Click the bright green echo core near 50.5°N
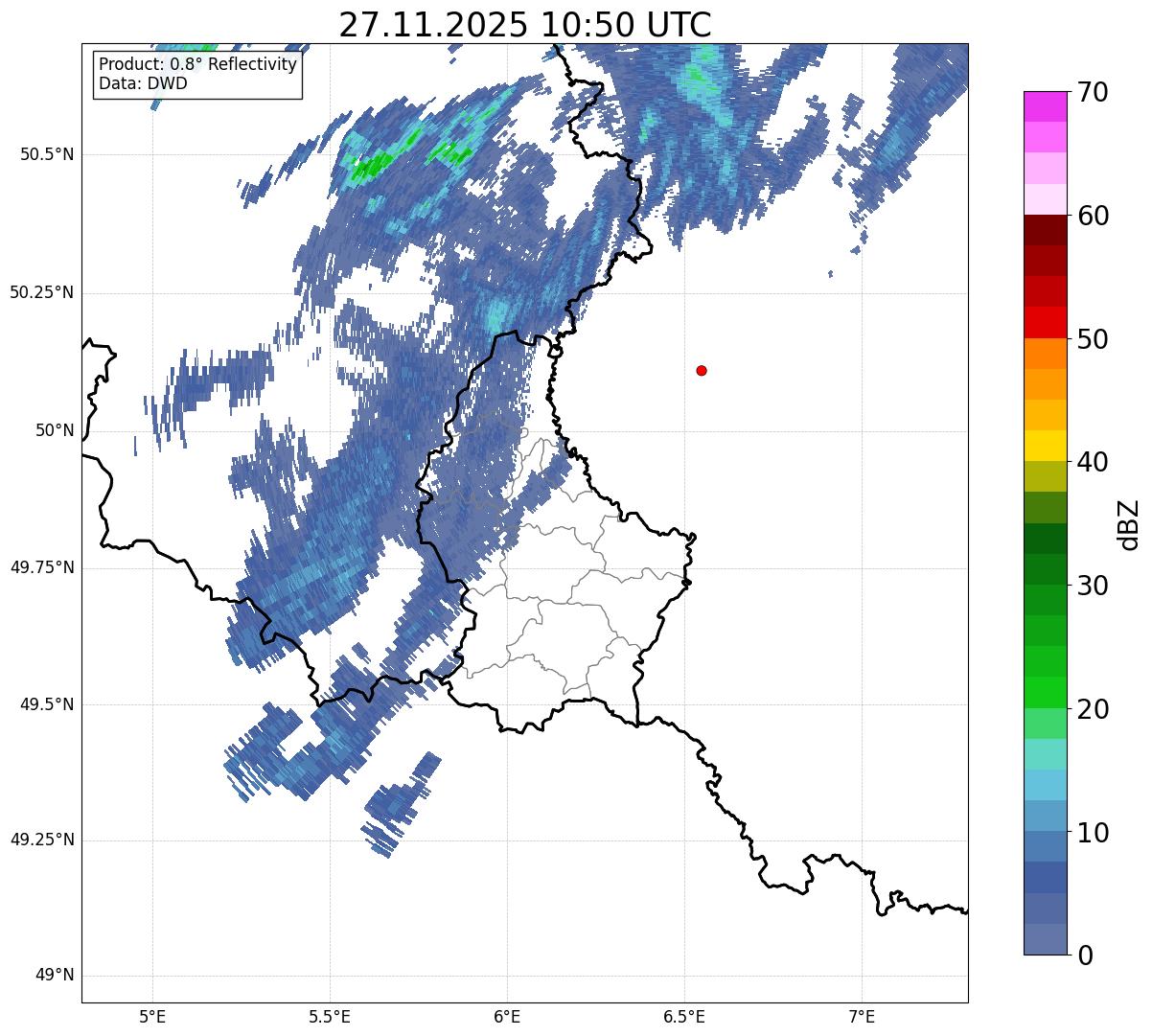Viewport: 1152px width, 1036px height. [372, 168]
